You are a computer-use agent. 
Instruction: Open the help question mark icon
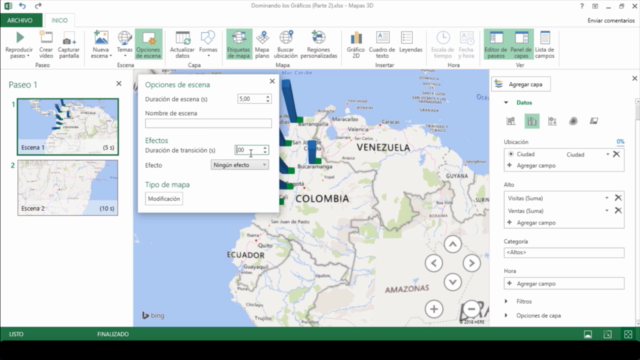(582, 6)
